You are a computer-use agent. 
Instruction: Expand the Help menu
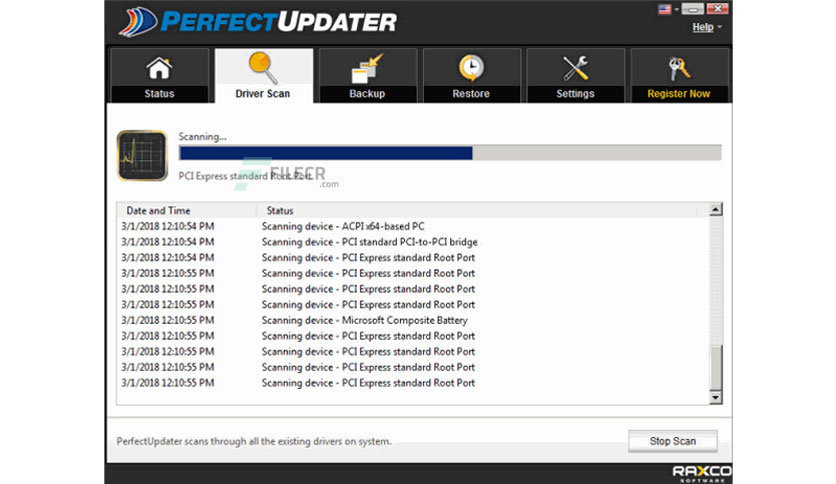(706, 27)
